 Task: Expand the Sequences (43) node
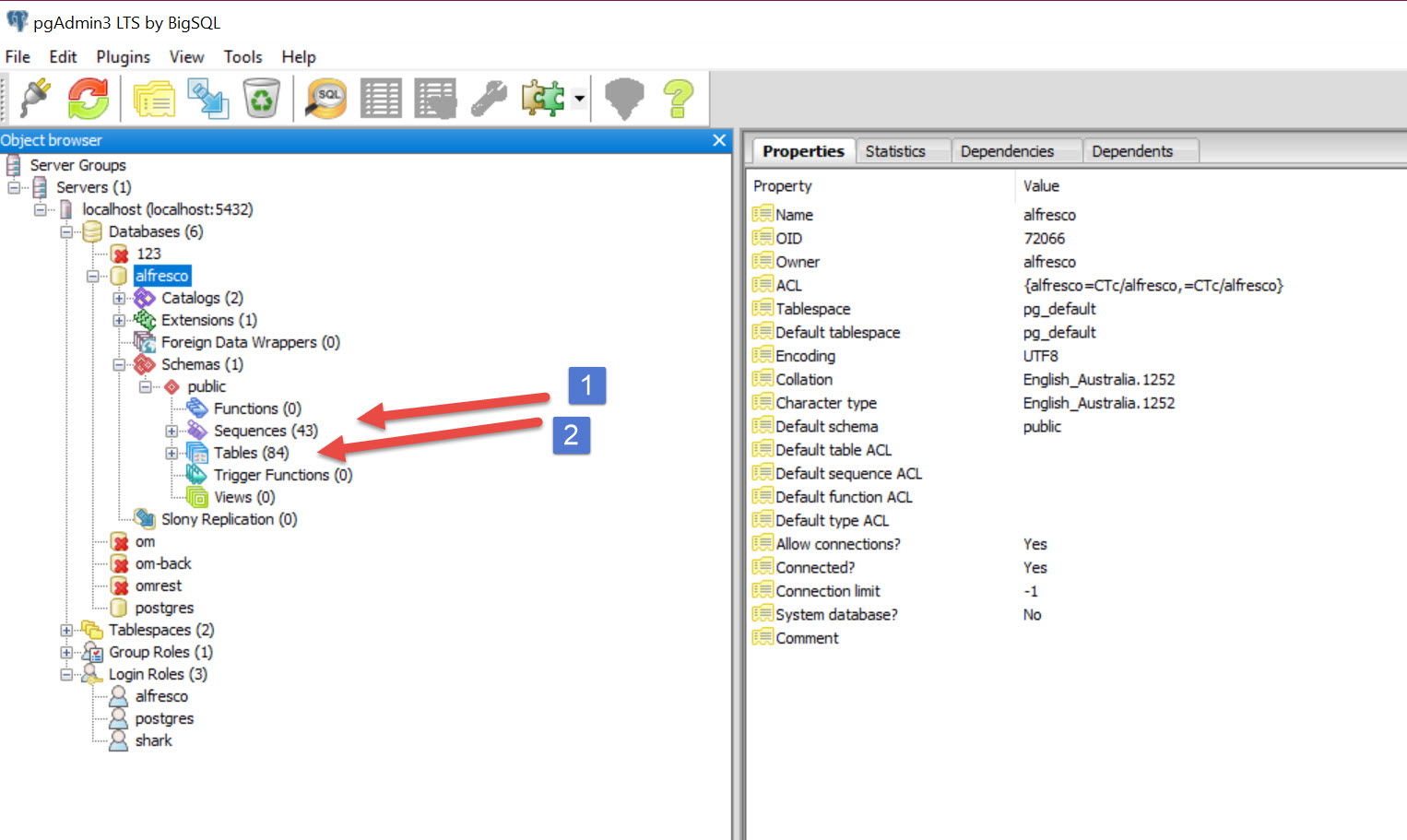[x=171, y=432]
